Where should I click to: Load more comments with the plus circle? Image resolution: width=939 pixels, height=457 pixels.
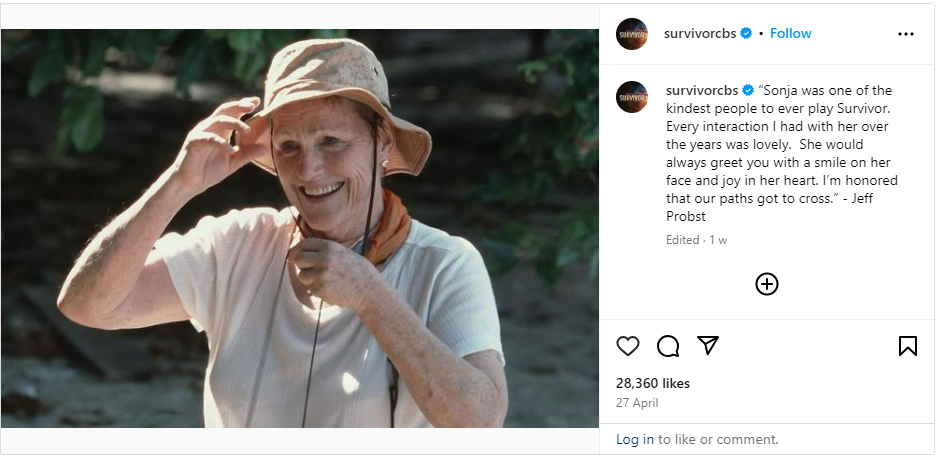point(766,284)
